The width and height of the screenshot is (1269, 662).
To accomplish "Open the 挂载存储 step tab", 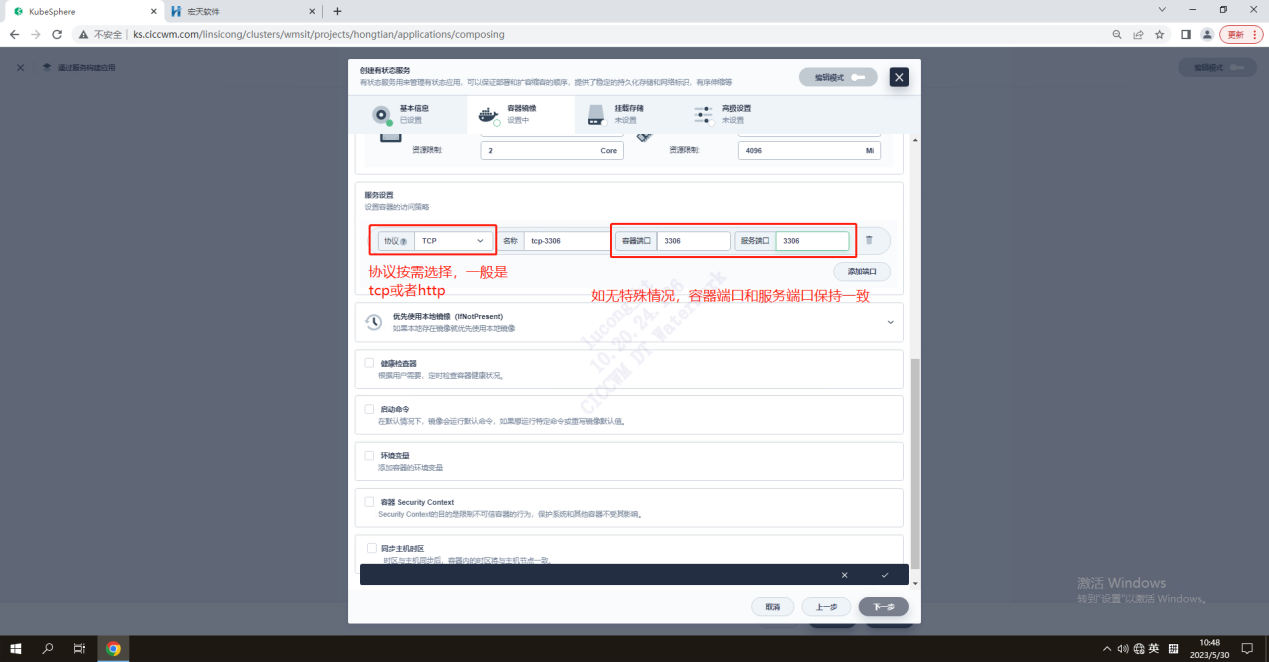I will 627,114.
